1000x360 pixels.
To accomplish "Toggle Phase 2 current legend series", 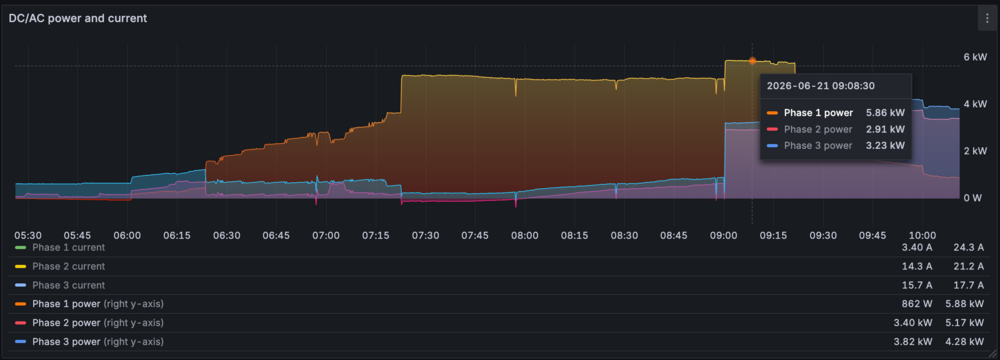I will click(68, 266).
